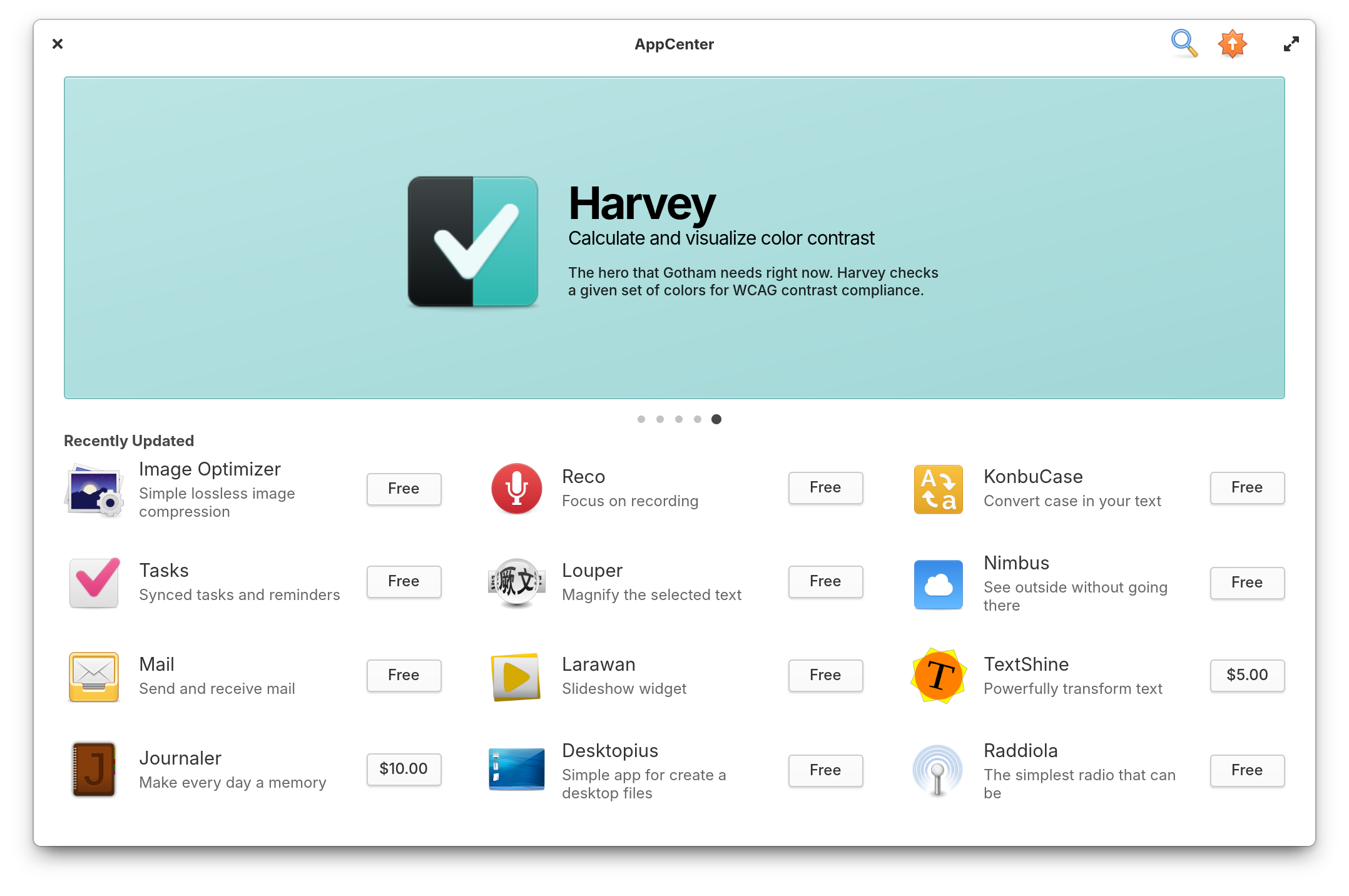Screen dimensions: 1349x896
Task: Click the KonbuCase app icon
Action: (939, 487)
